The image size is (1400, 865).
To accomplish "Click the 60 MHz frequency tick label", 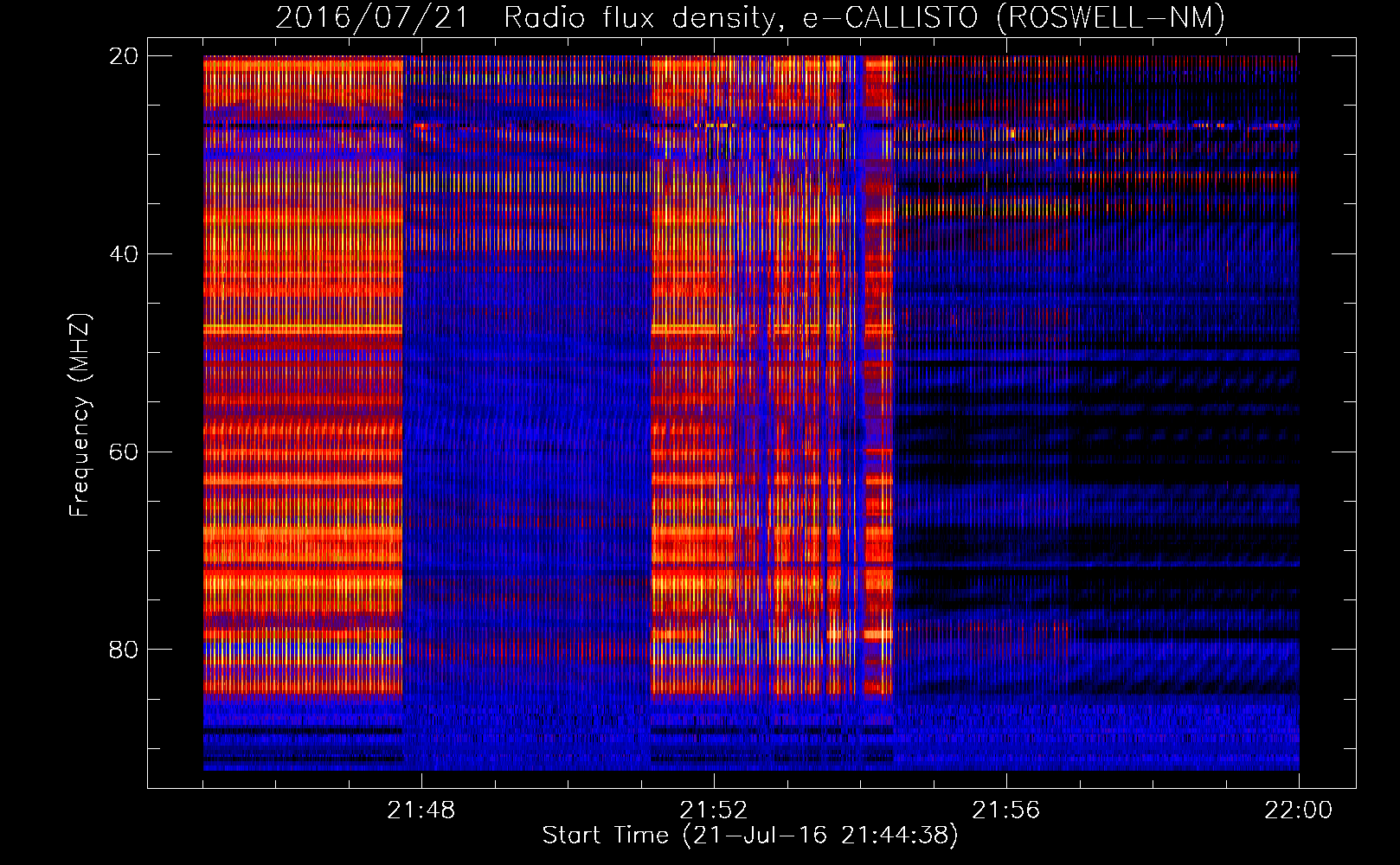I will click(123, 452).
